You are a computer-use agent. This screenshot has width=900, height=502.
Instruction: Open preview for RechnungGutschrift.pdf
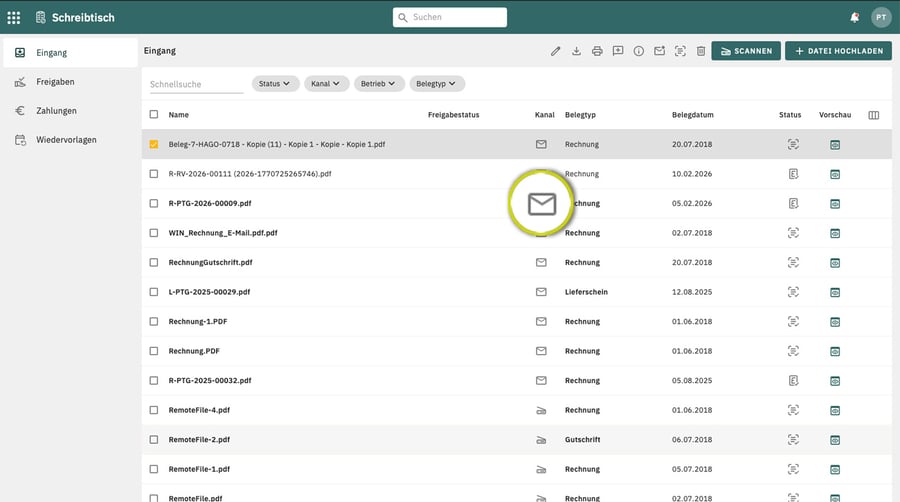coord(835,263)
